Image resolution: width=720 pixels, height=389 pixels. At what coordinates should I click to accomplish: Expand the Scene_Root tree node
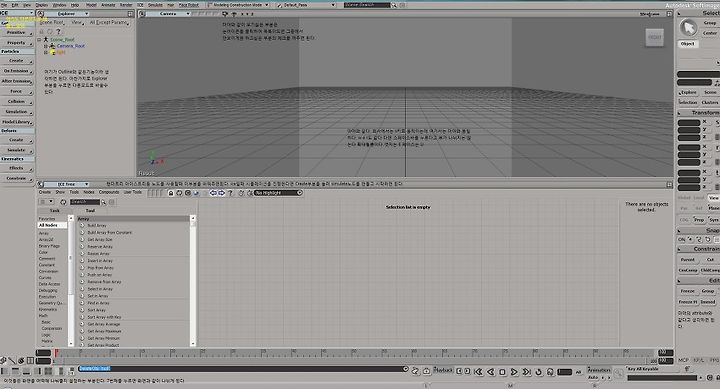point(39,40)
